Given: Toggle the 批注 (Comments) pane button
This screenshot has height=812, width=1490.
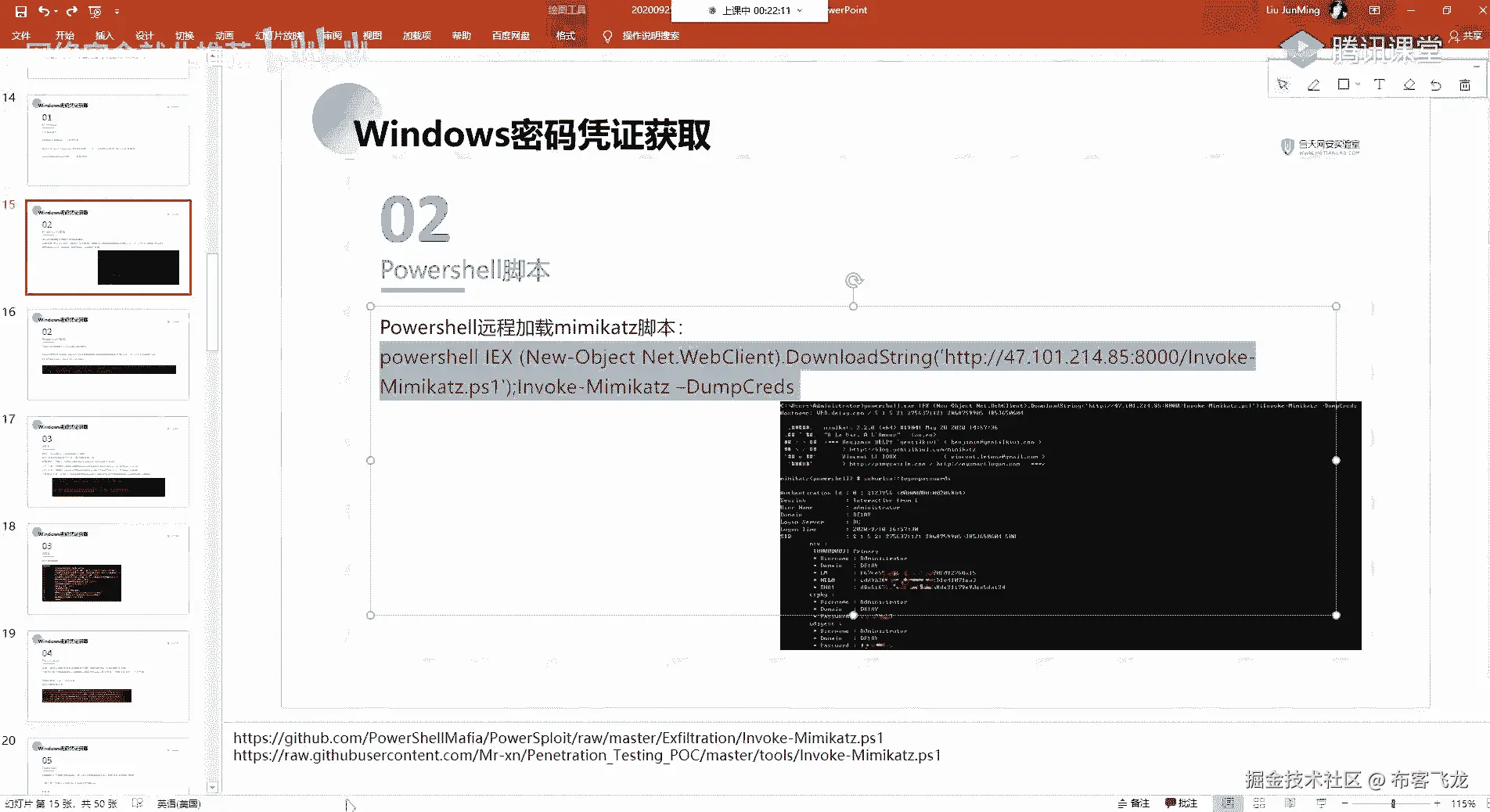Looking at the screenshot, I should [1182, 803].
